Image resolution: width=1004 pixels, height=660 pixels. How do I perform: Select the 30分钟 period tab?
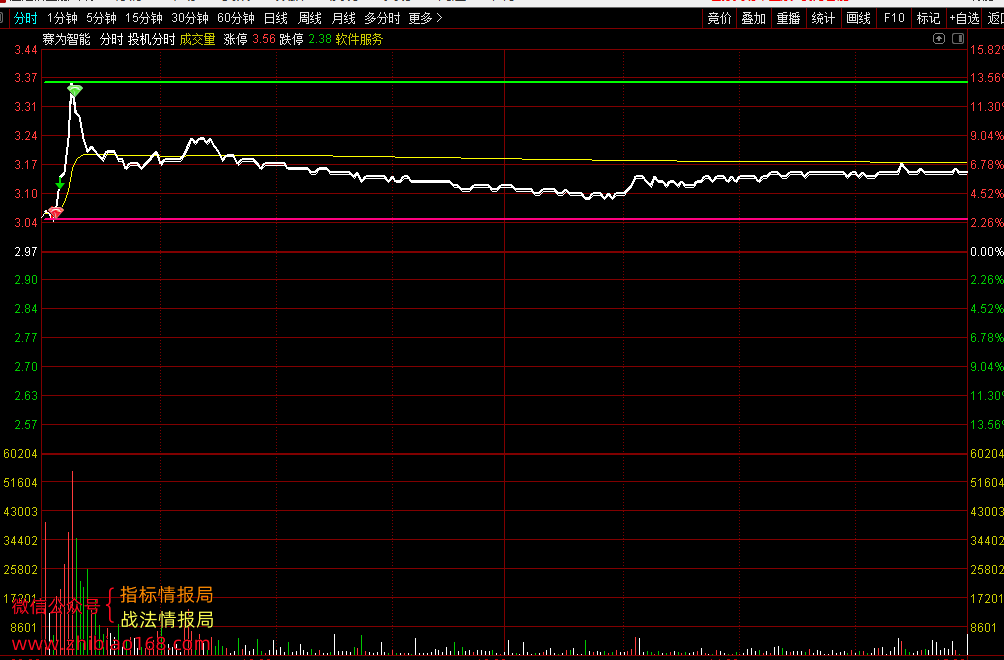click(x=190, y=19)
